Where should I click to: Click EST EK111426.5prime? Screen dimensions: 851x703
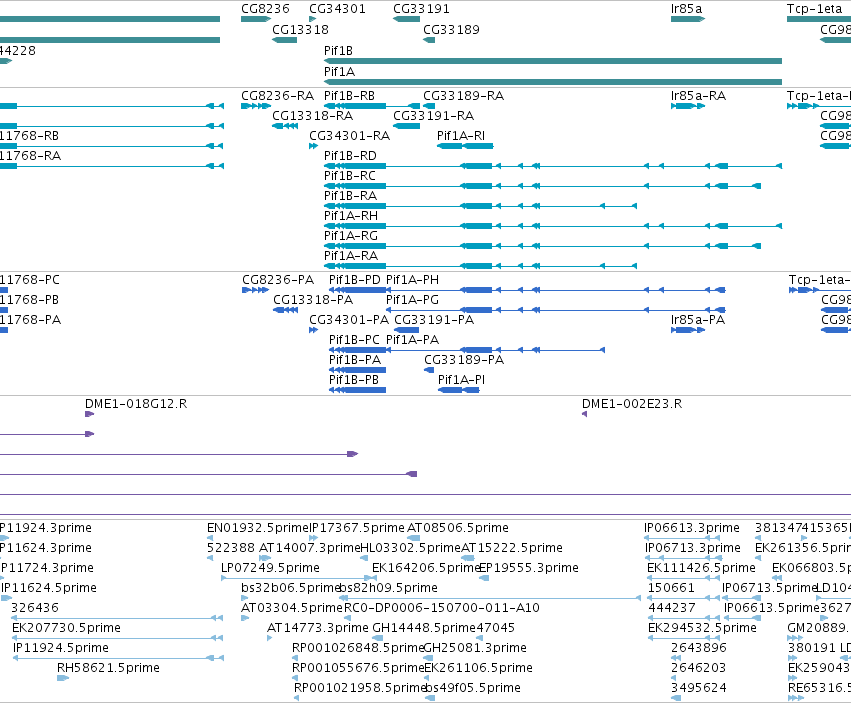701,568
